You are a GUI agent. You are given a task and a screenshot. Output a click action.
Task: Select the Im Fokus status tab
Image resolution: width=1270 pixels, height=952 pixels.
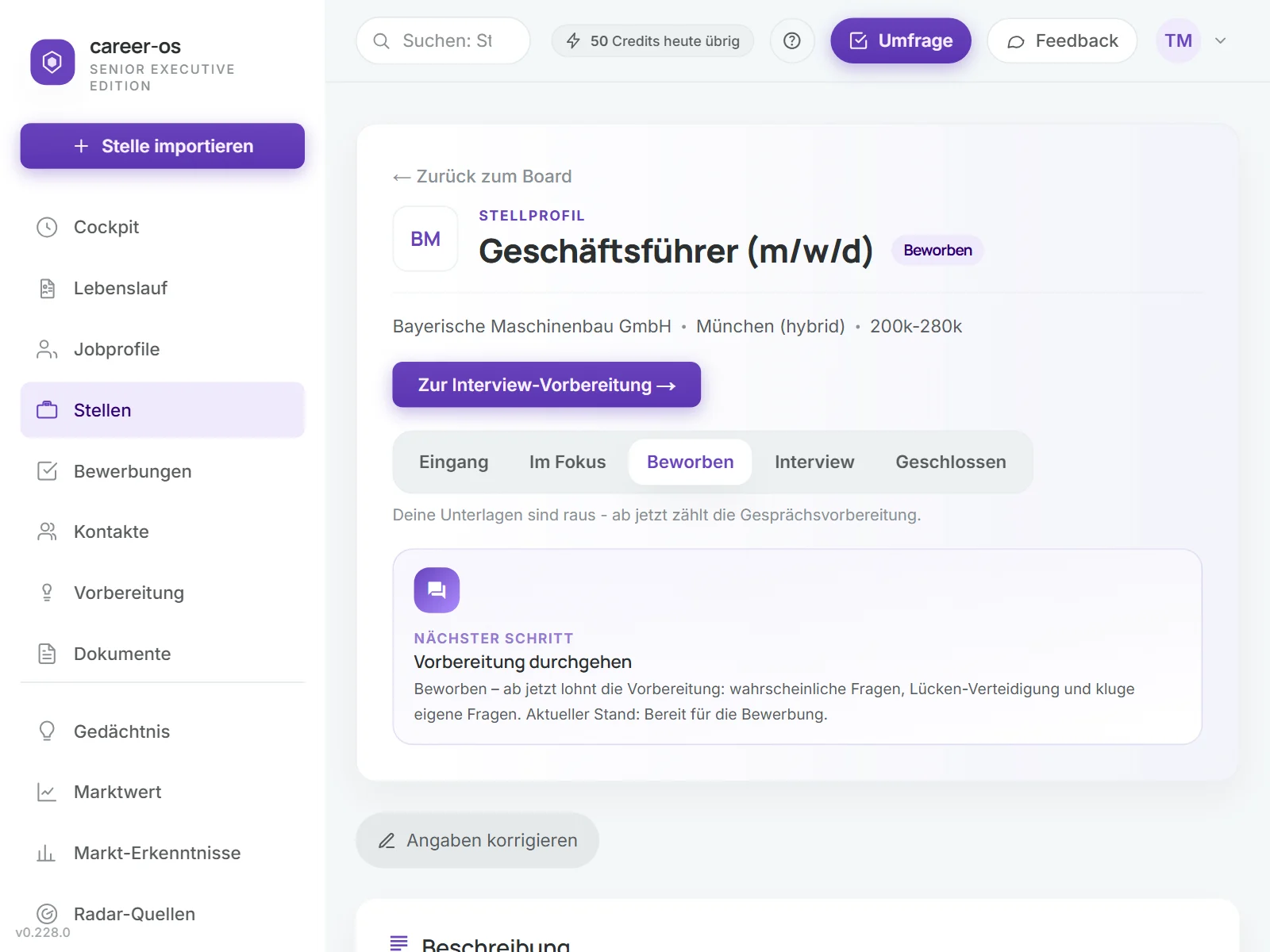click(568, 462)
